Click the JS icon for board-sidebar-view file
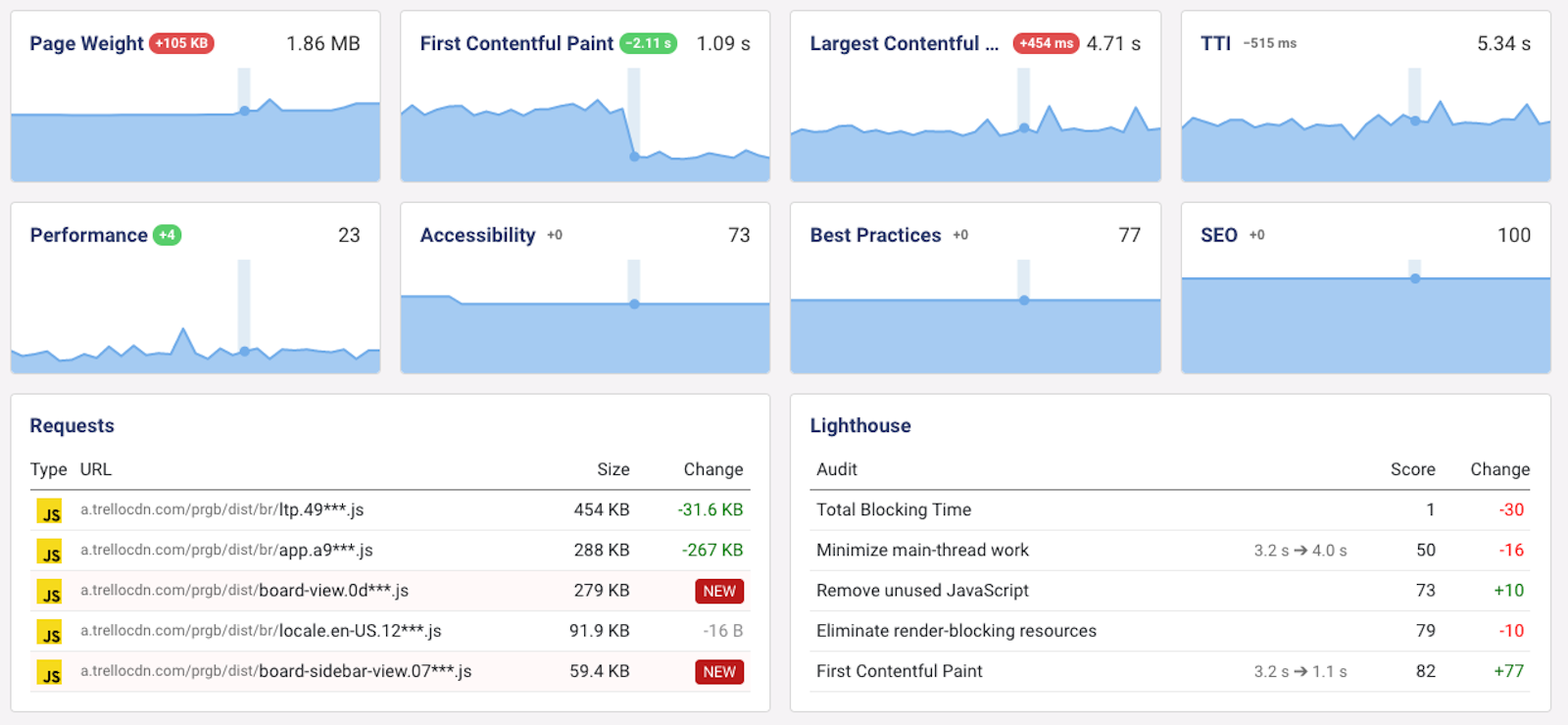Screen dimensions: 1568x725 pyautogui.click(x=49, y=672)
